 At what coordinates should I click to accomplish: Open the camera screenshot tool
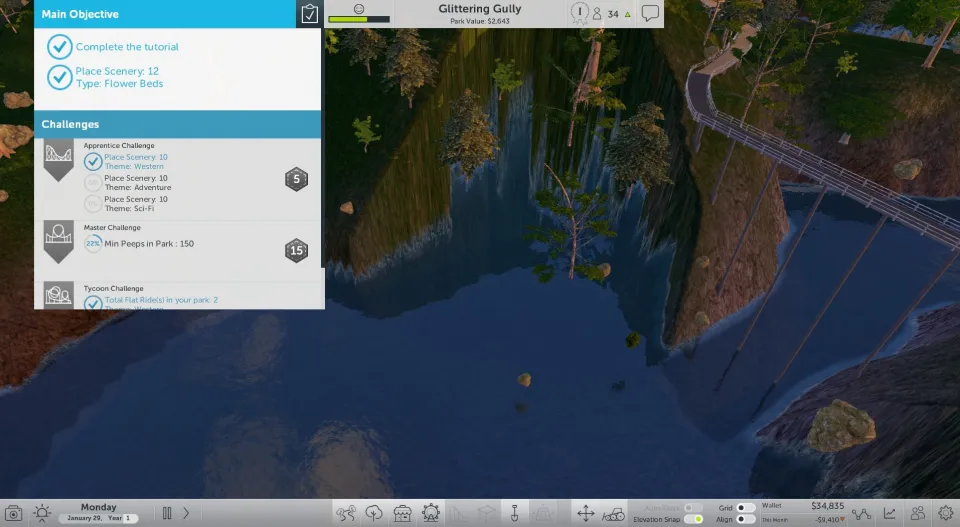(x=14, y=513)
